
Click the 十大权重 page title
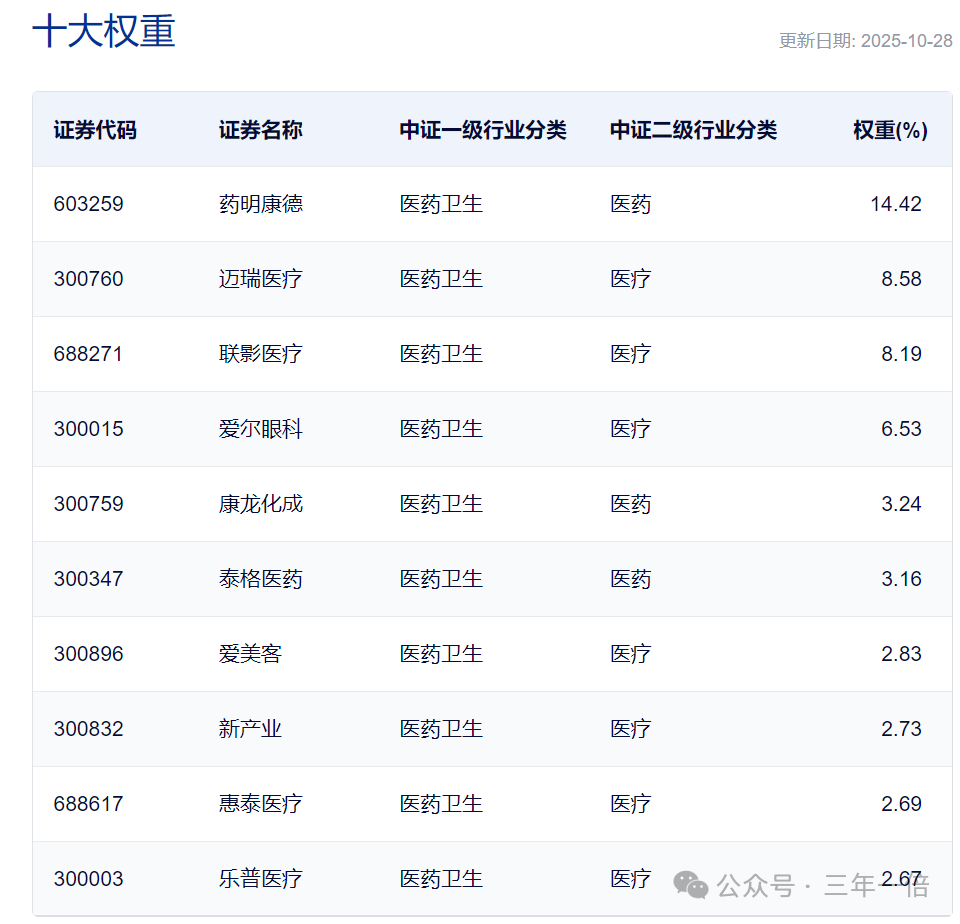point(103,33)
